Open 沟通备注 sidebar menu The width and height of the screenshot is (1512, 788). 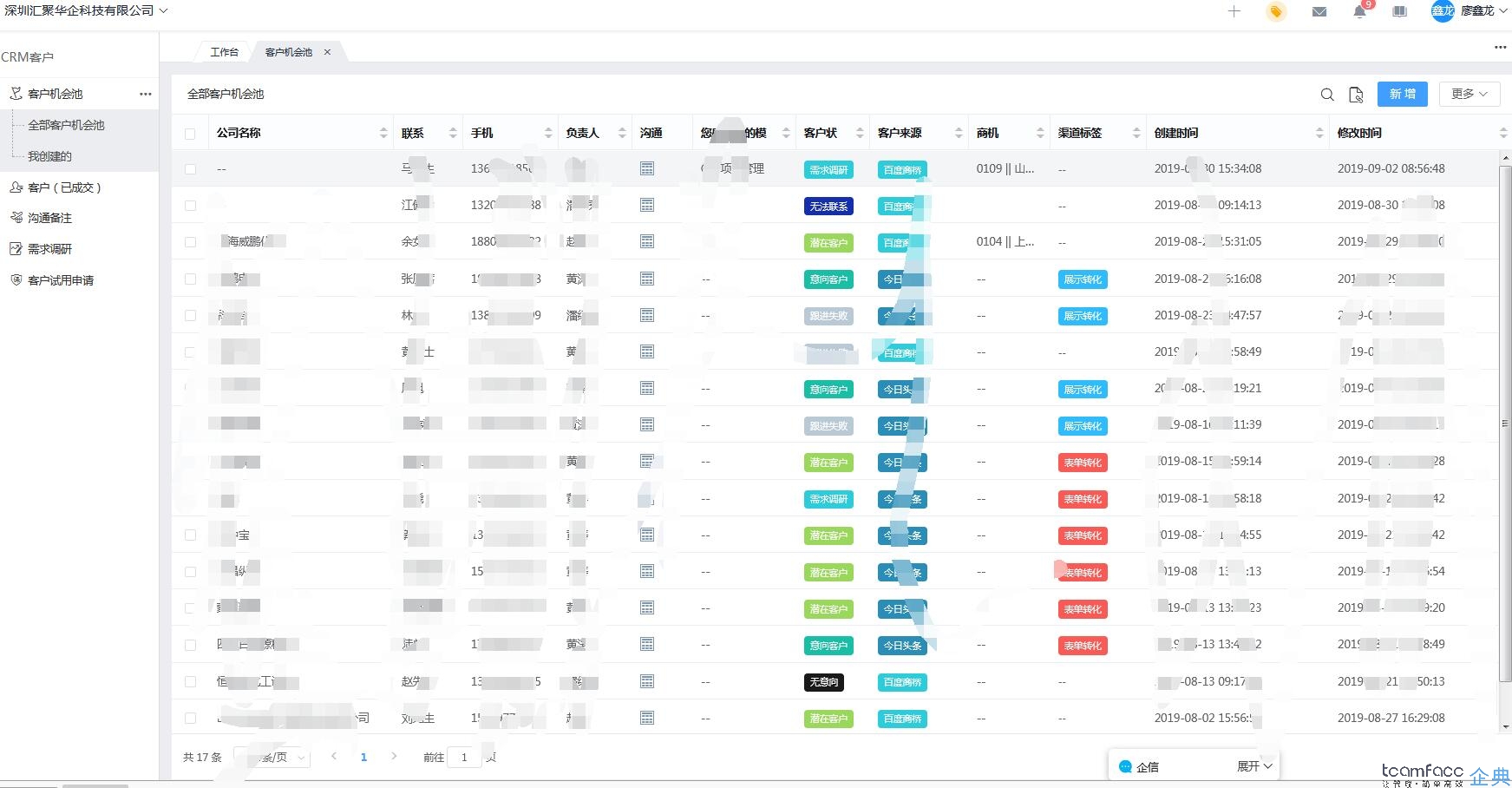point(49,218)
